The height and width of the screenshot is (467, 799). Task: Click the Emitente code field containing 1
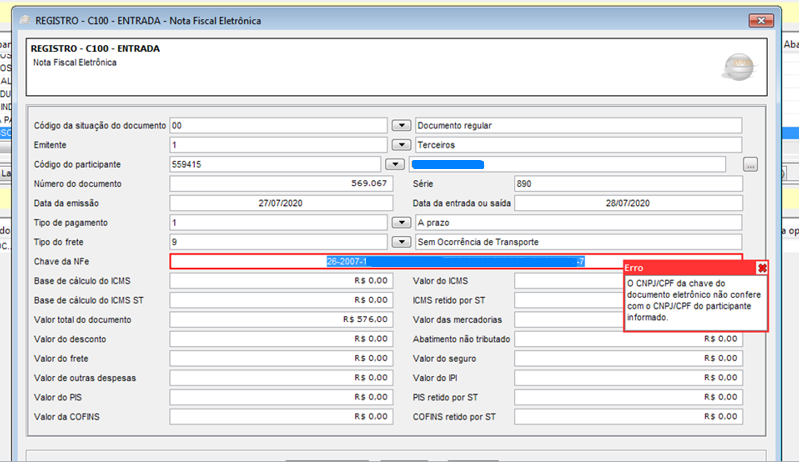[278, 145]
